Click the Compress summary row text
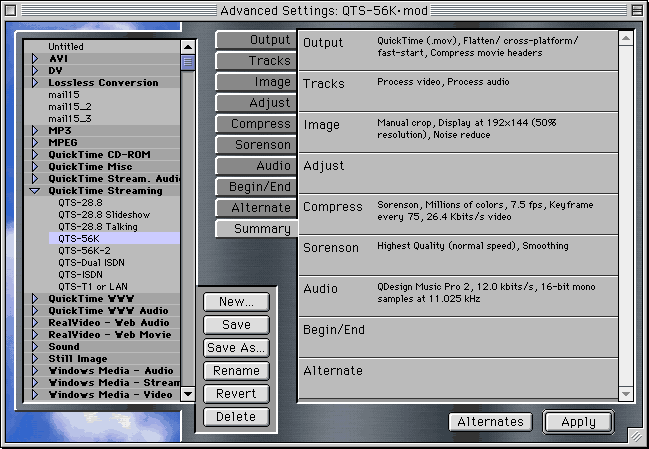 (x=485, y=211)
